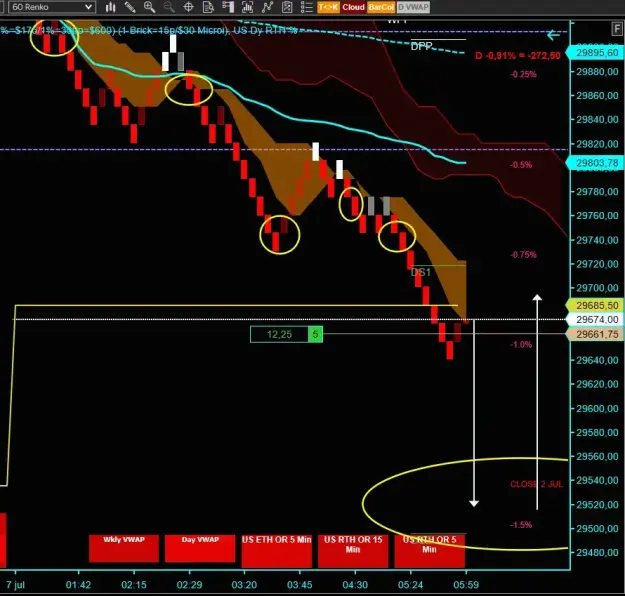Click the DS1 support label

click(x=421, y=272)
